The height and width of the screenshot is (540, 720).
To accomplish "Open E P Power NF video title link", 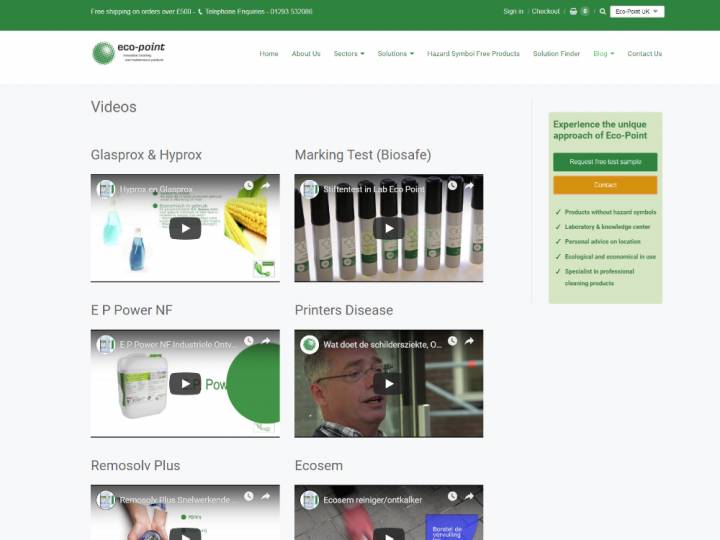I will tap(178, 344).
